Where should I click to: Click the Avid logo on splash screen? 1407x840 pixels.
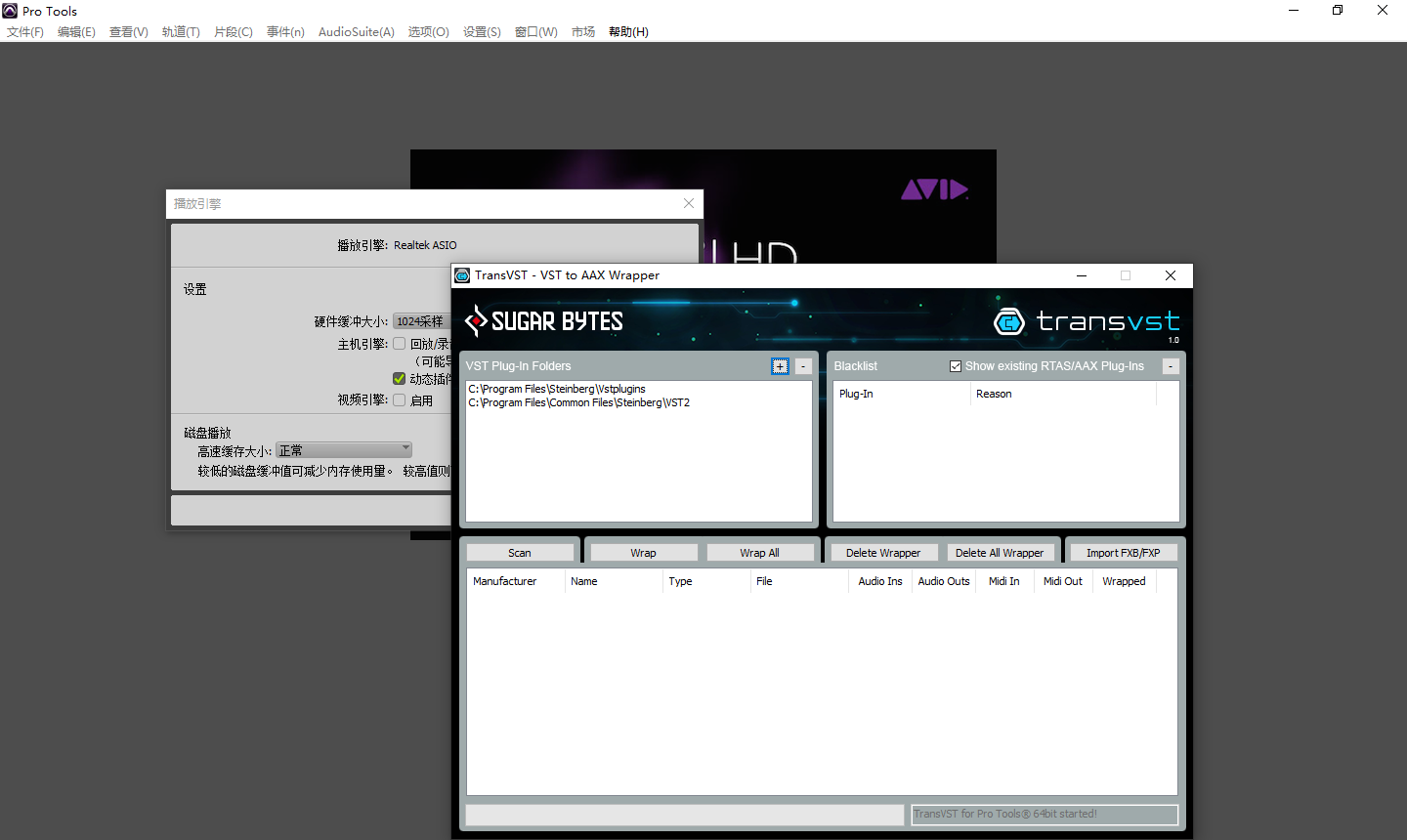click(x=934, y=189)
